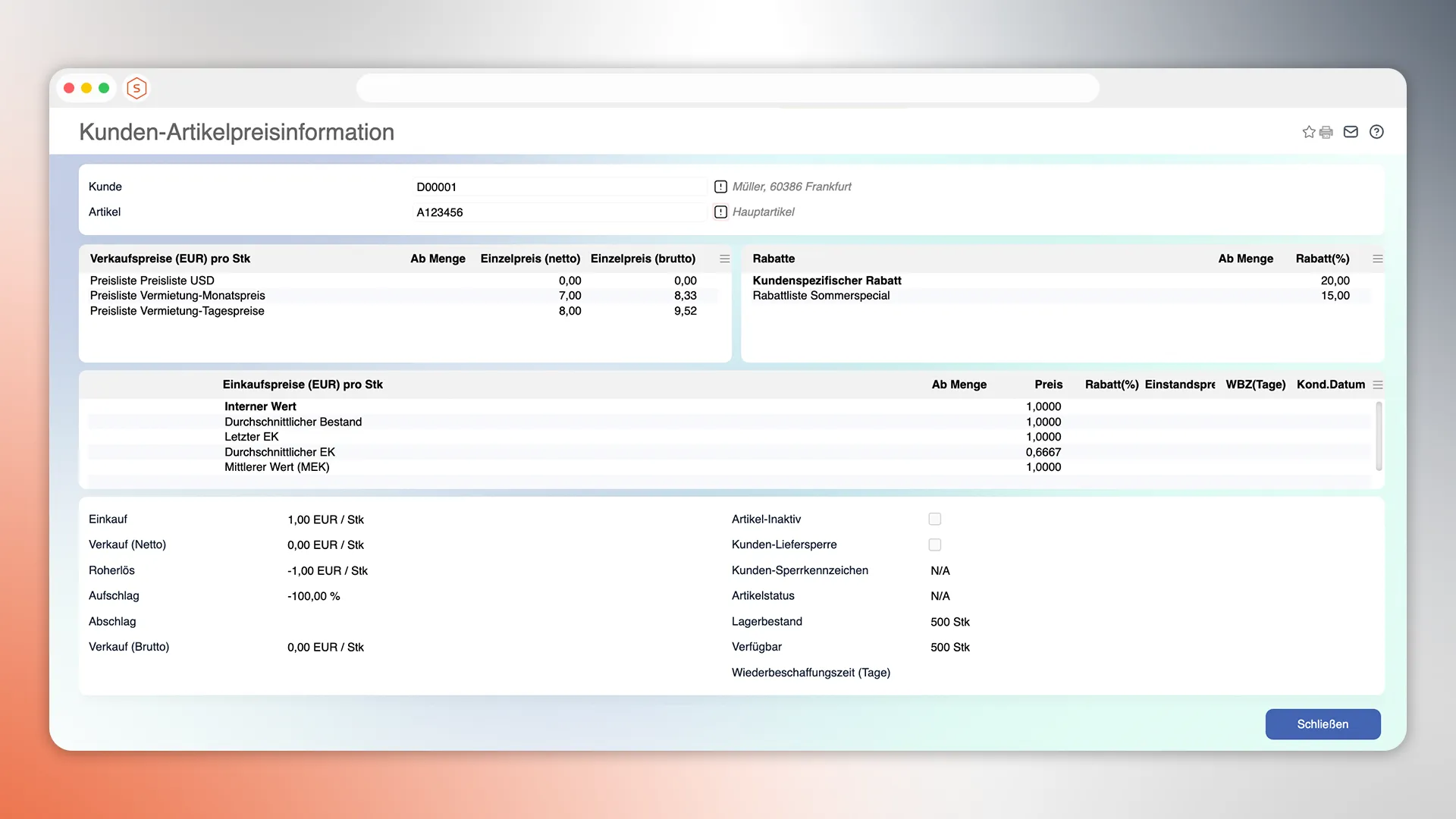Open Verkaufspreise table column menu icon

(x=724, y=259)
